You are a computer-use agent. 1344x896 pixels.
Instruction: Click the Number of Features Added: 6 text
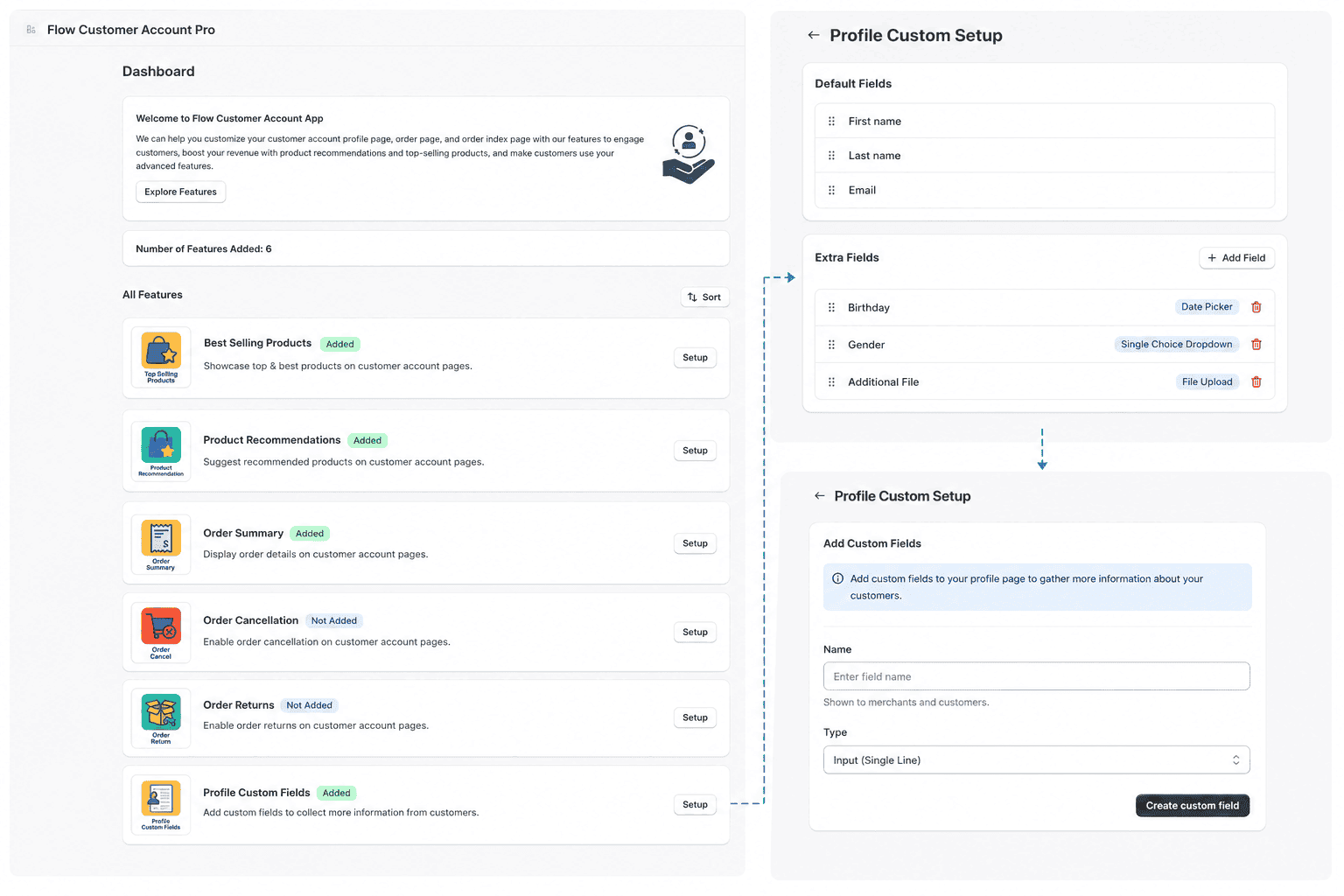(204, 249)
